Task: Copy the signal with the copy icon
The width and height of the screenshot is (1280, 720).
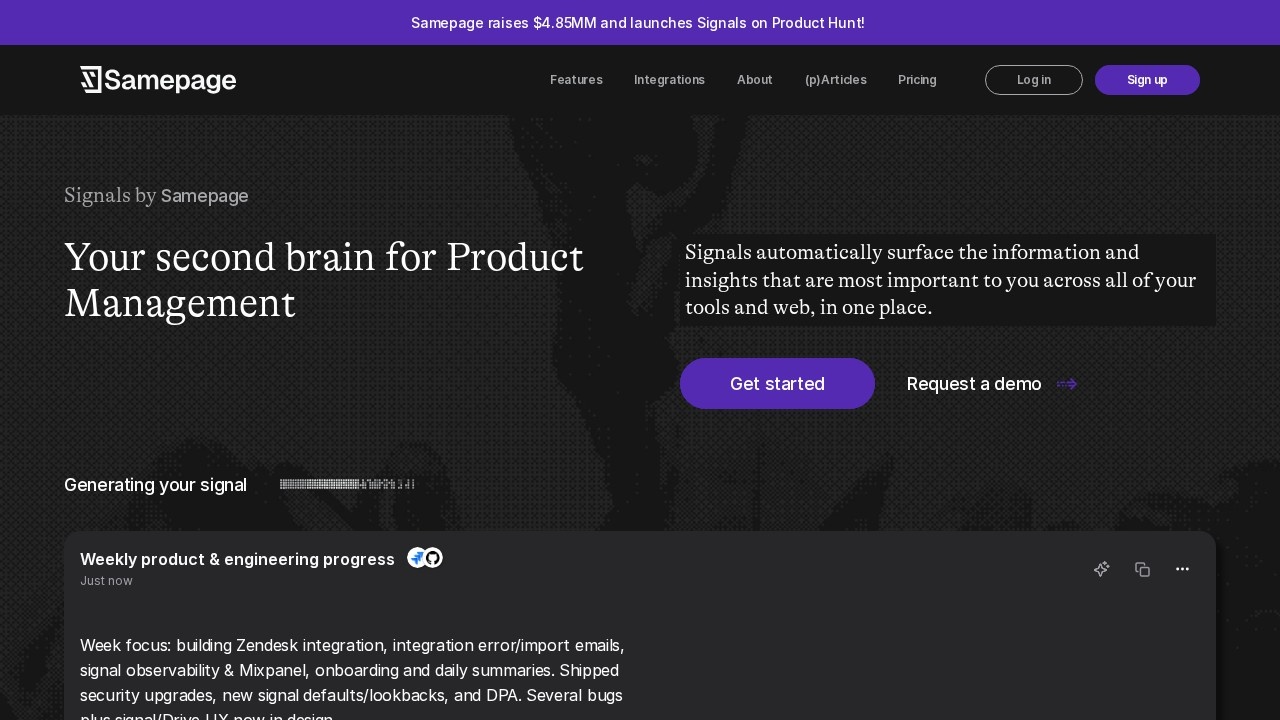Action: tap(1142, 569)
